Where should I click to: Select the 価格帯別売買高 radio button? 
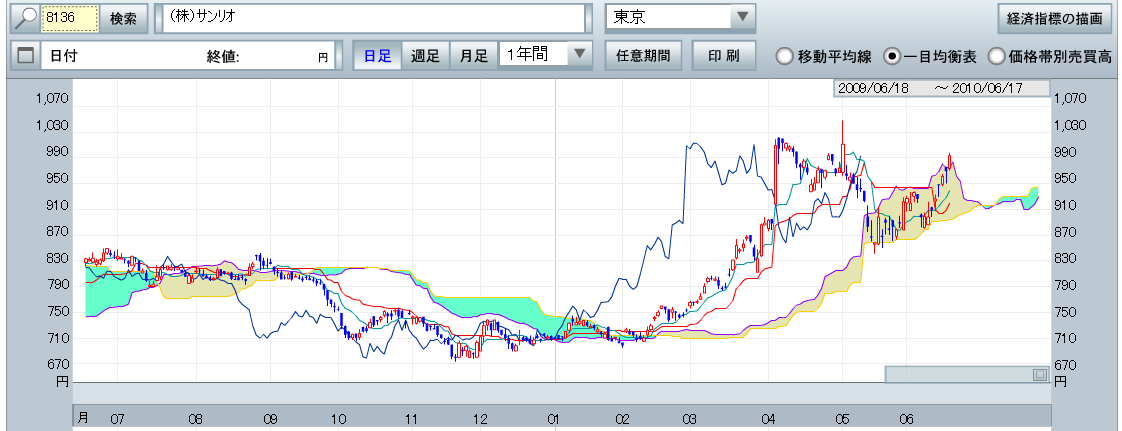(x=996, y=56)
